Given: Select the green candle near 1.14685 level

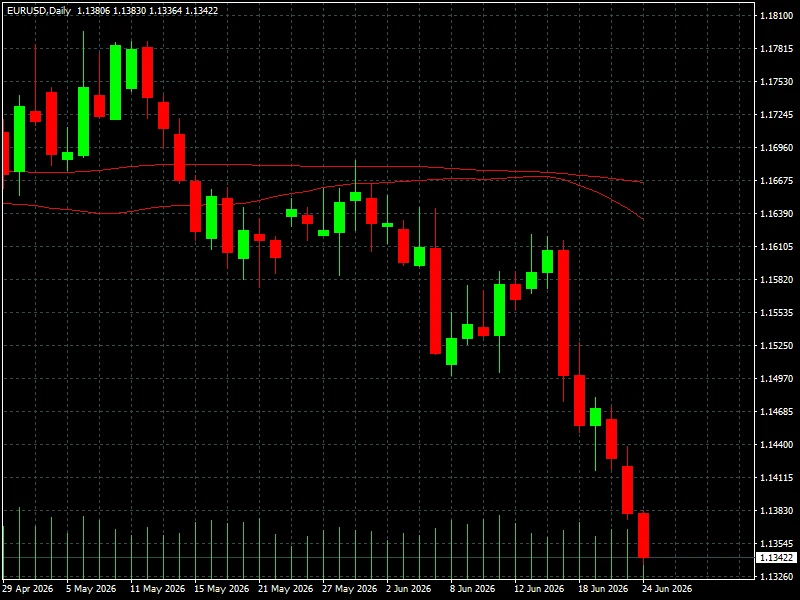Looking at the screenshot, I should click(595, 417).
